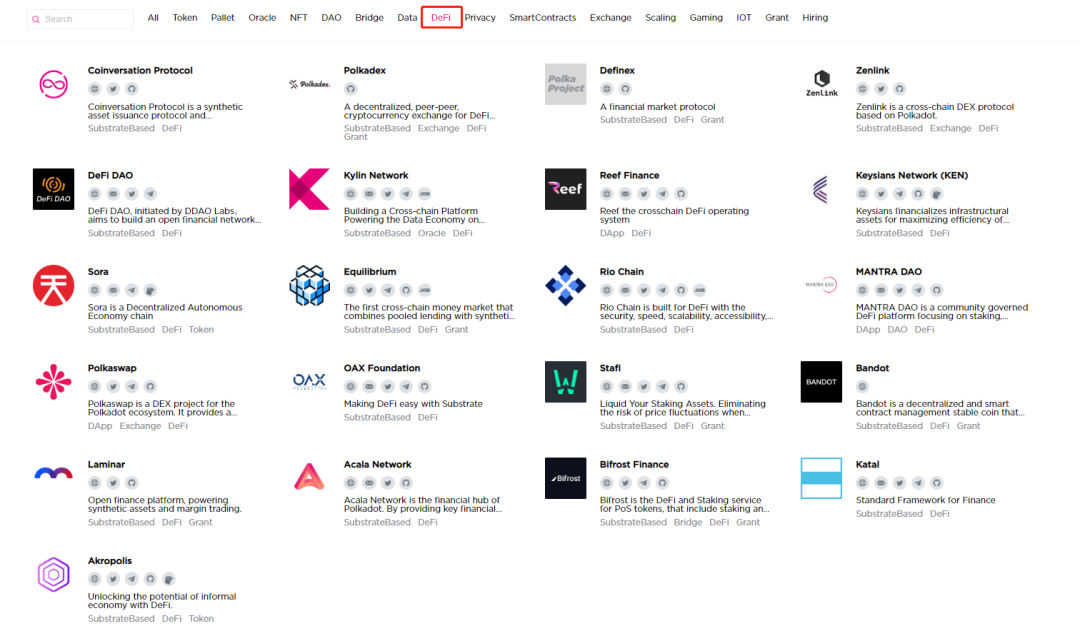Click Kylin Network's JOB icon
Viewport: 1080px width, 641px height.
pos(425,193)
